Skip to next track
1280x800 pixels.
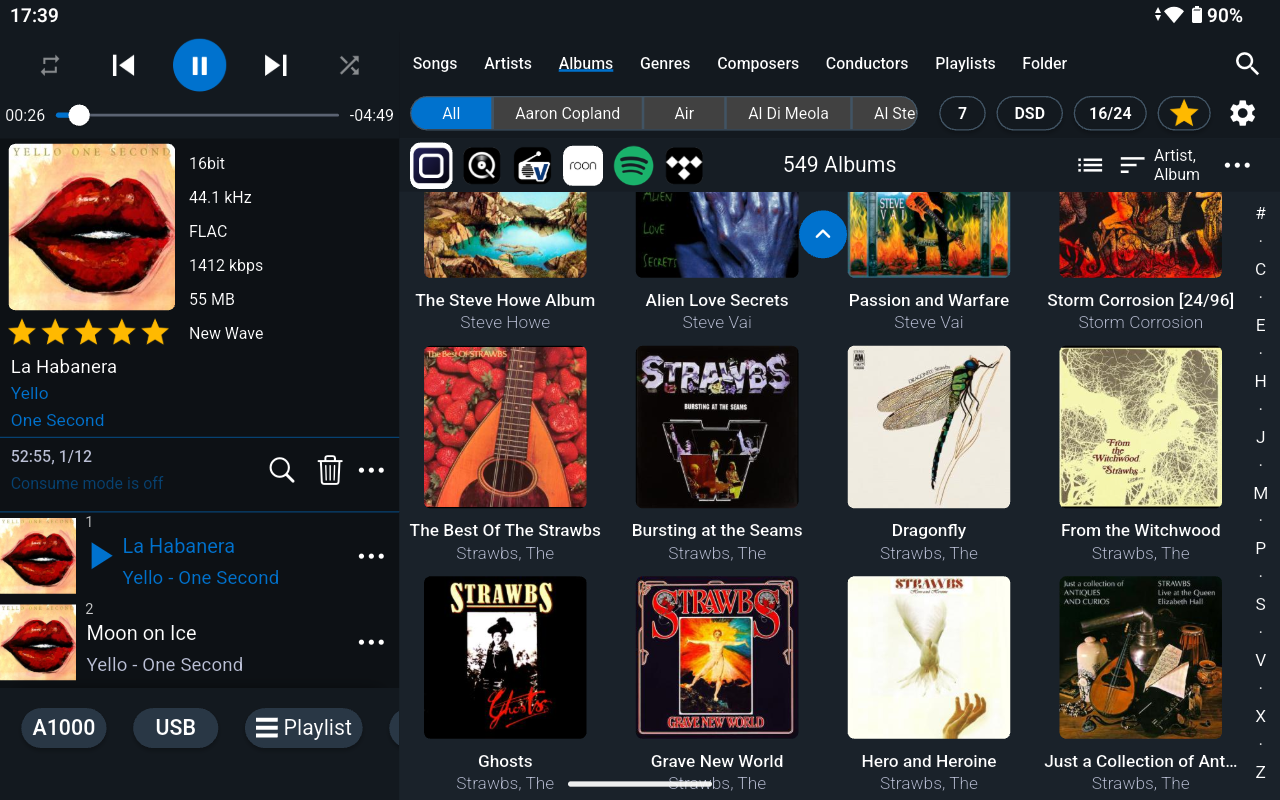276,66
